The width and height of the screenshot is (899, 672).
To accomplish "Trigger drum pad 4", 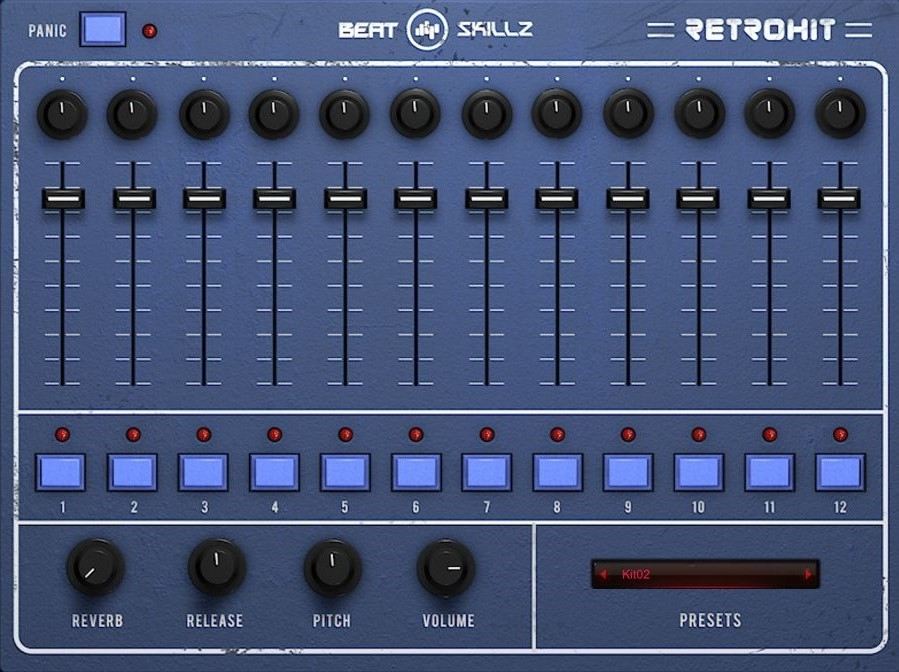I will tap(274, 472).
